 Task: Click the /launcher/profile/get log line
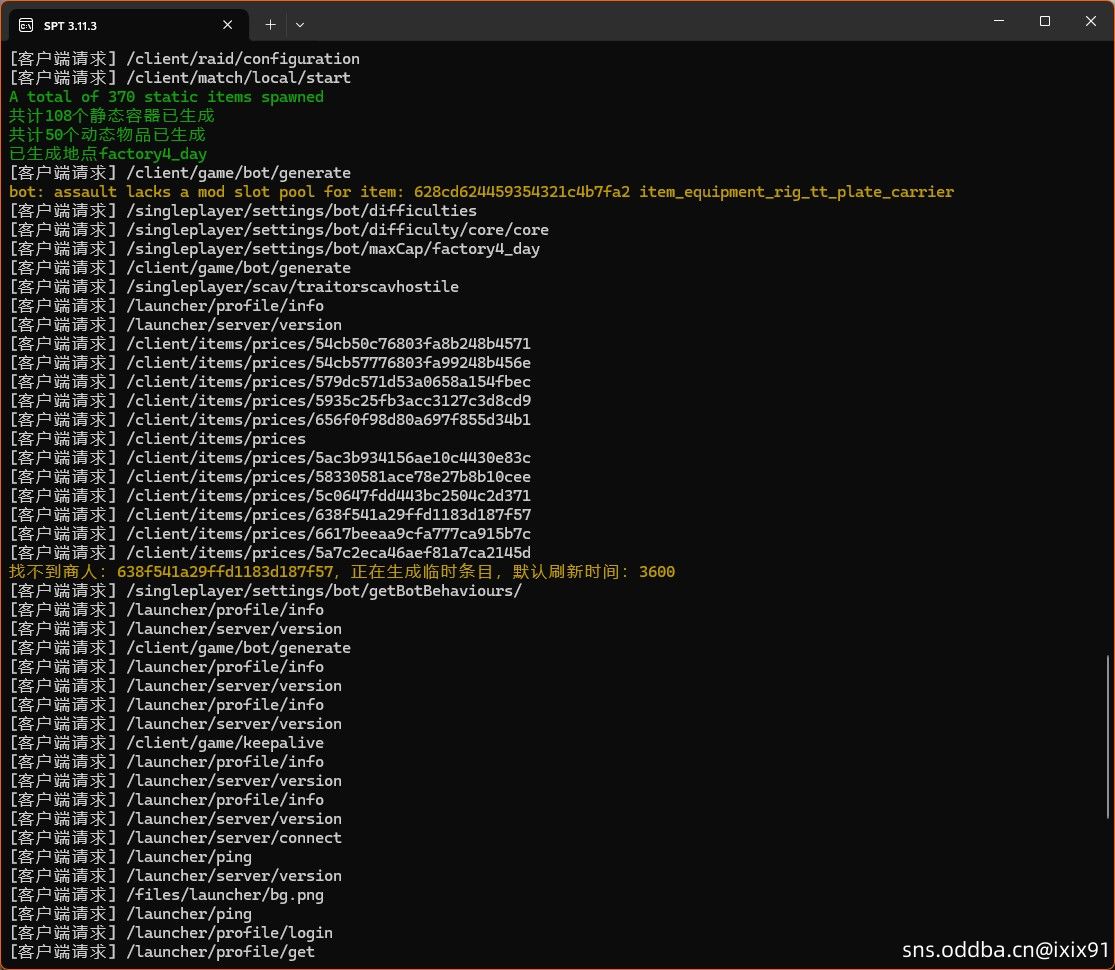(162, 952)
